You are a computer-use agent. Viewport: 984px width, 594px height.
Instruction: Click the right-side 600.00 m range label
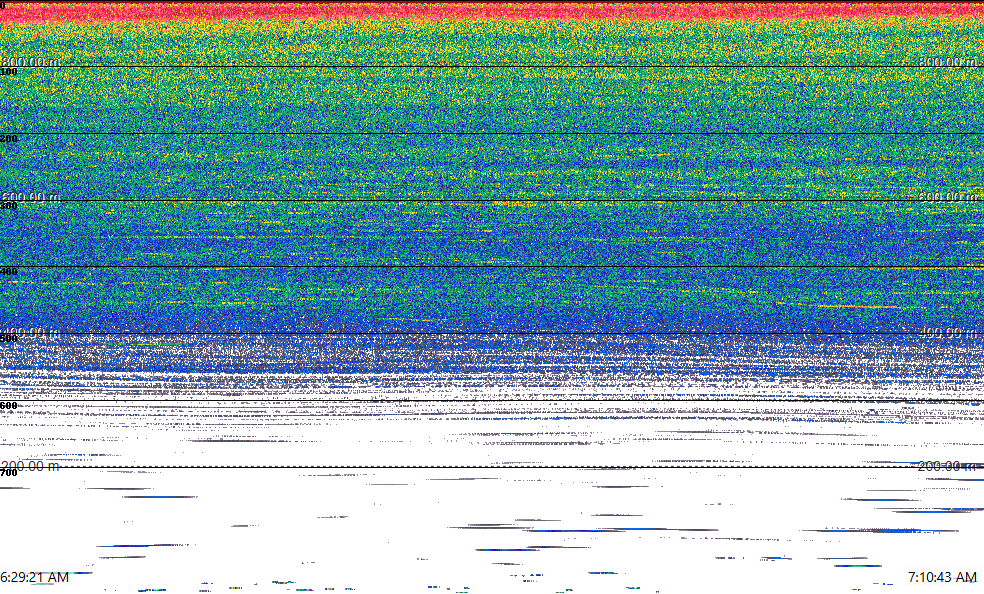[x=948, y=197]
